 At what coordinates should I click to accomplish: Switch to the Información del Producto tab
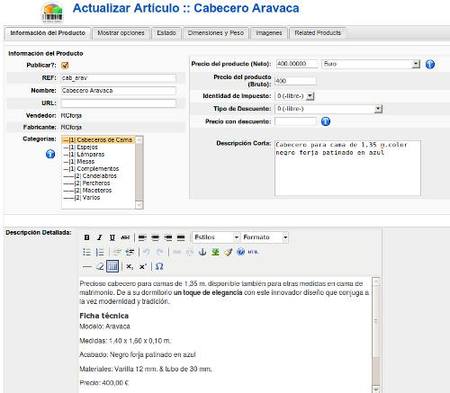48,33
